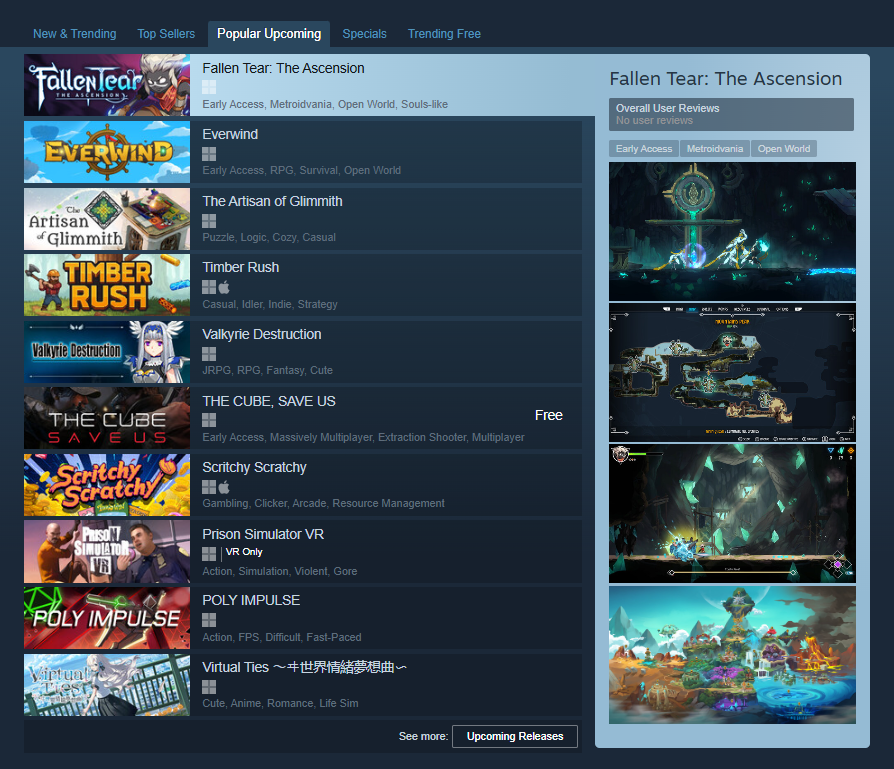The image size is (894, 769).
Task: View the crystal cave preview screenshot
Action: coord(732,514)
